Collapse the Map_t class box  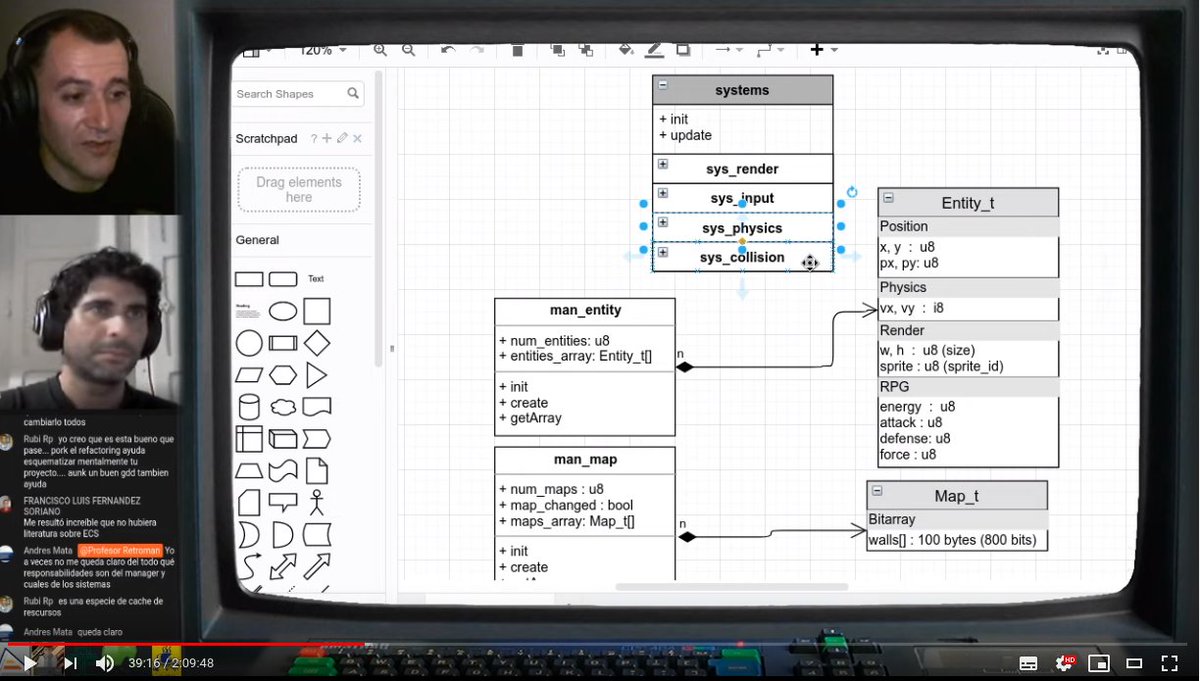pyautogui.click(x=877, y=490)
